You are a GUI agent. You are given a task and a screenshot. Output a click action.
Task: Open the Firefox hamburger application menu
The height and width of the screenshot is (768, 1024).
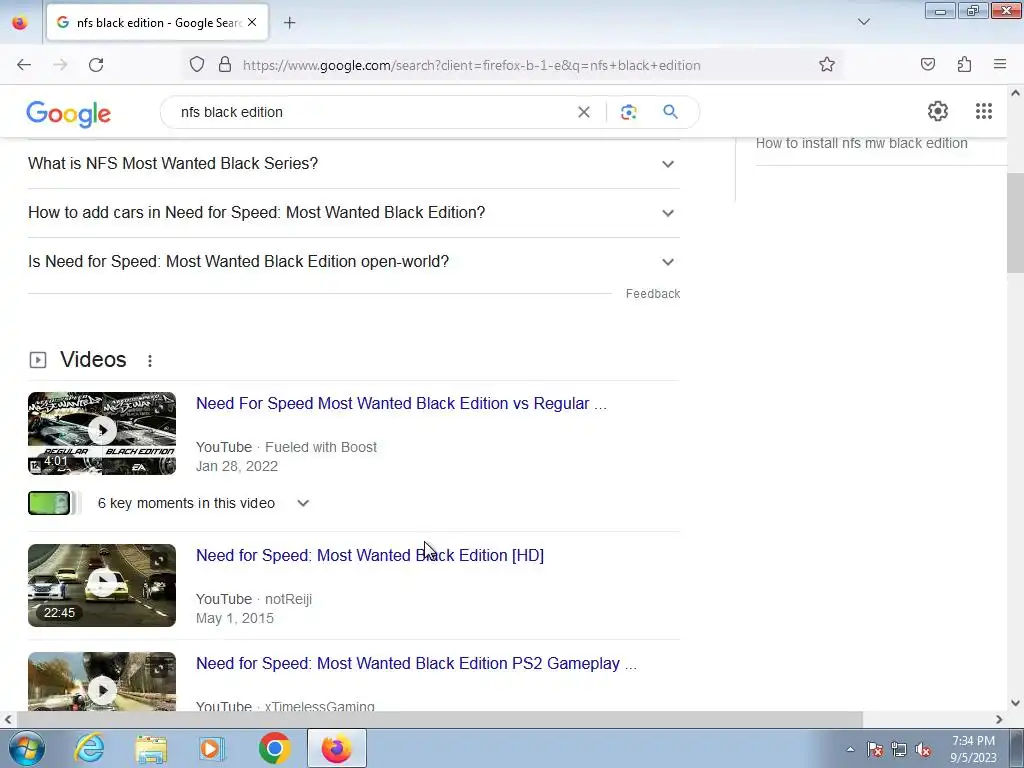(x=999, y=65)
